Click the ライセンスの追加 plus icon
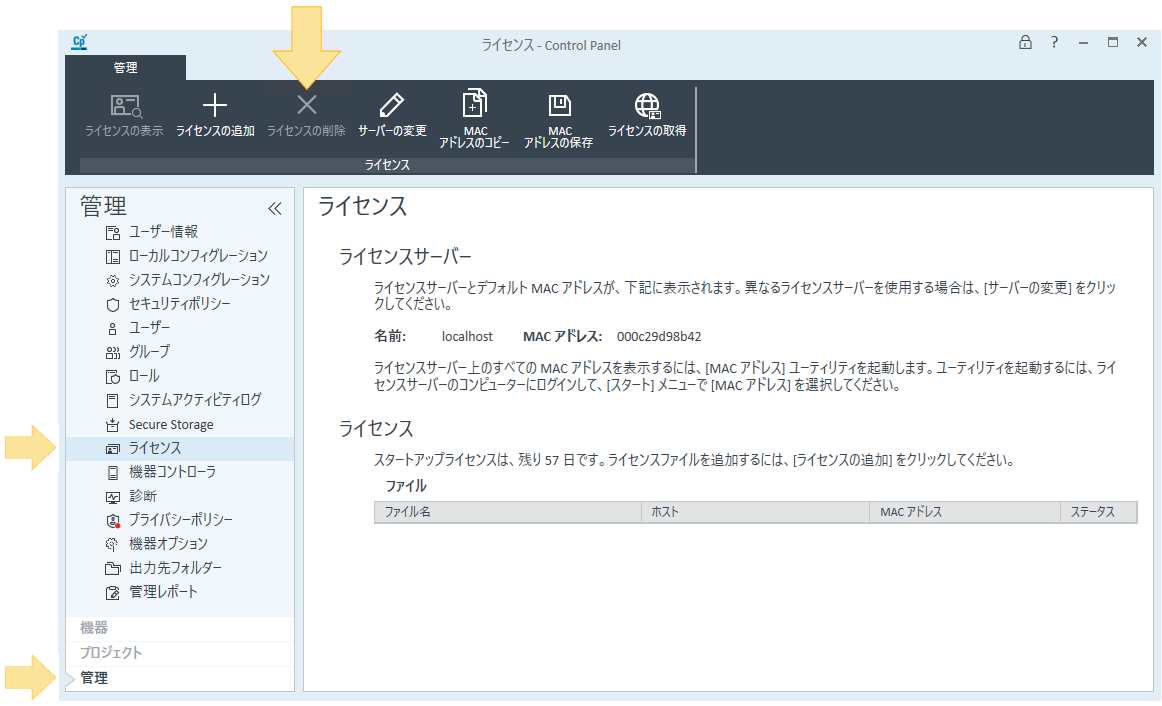The width and height of the screenshot is (1162, 706). [x=215, y=106]
